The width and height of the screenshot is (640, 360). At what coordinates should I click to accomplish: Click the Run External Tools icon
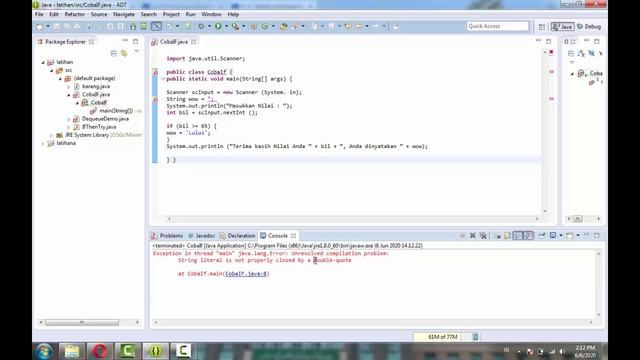236,27
